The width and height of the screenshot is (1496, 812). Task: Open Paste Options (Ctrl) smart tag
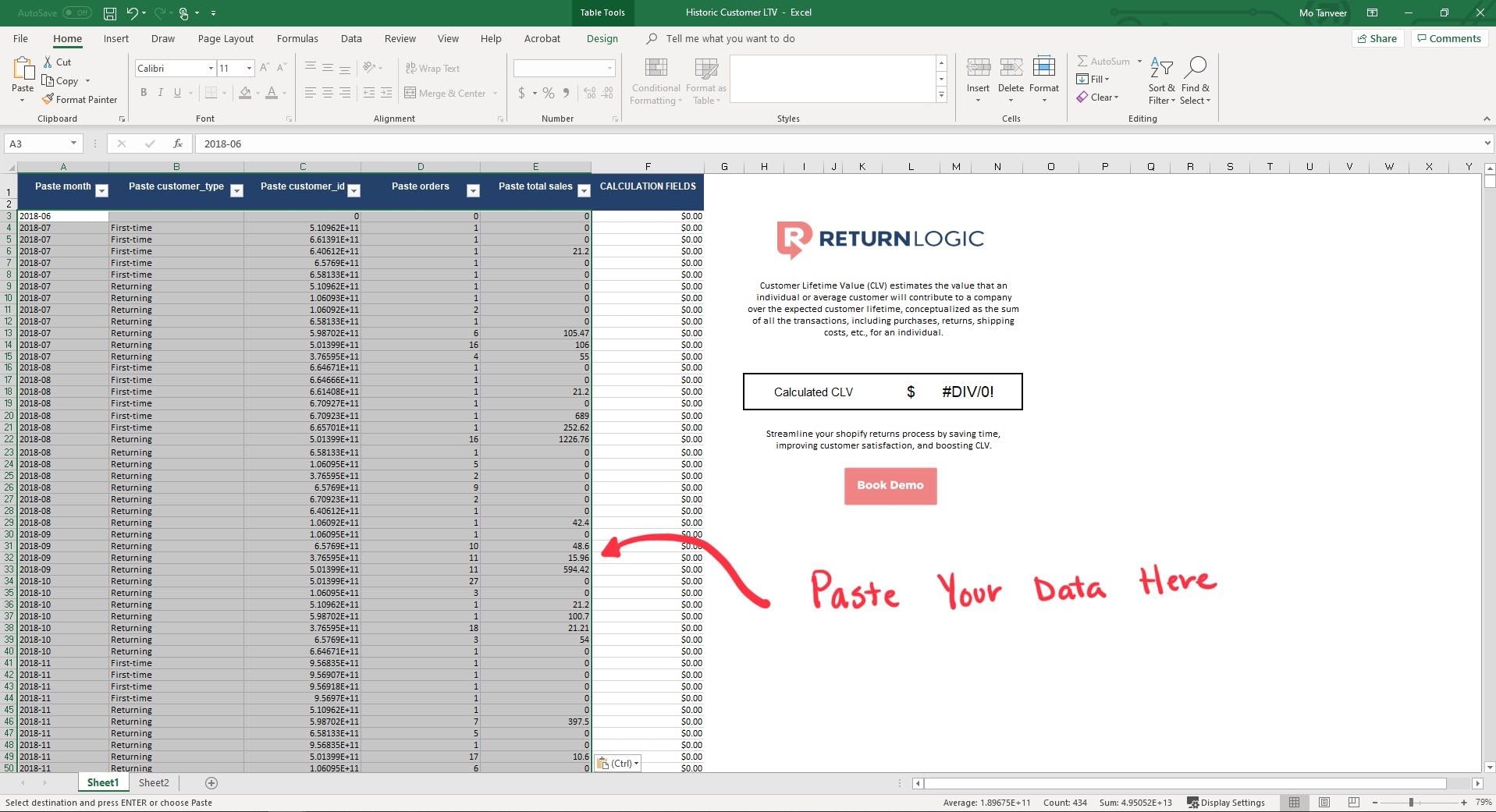[620, 764]
